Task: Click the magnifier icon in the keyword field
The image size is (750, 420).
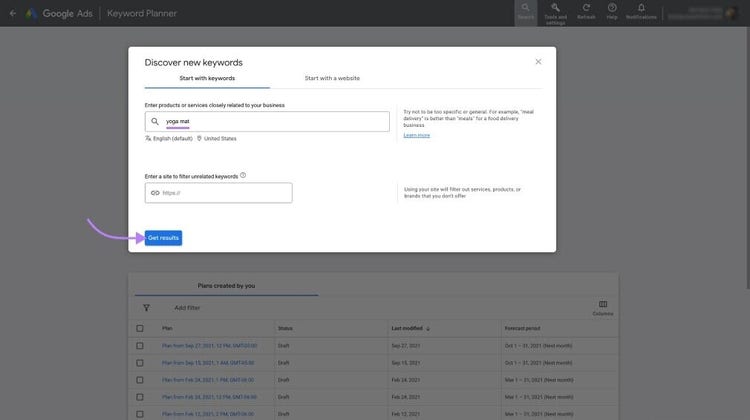Action: pos(155,122)
